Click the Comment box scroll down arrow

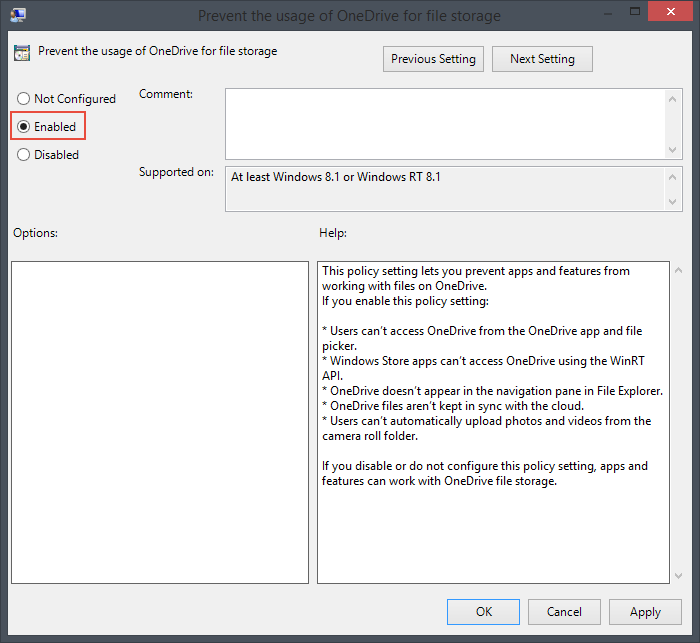point(672,150)
